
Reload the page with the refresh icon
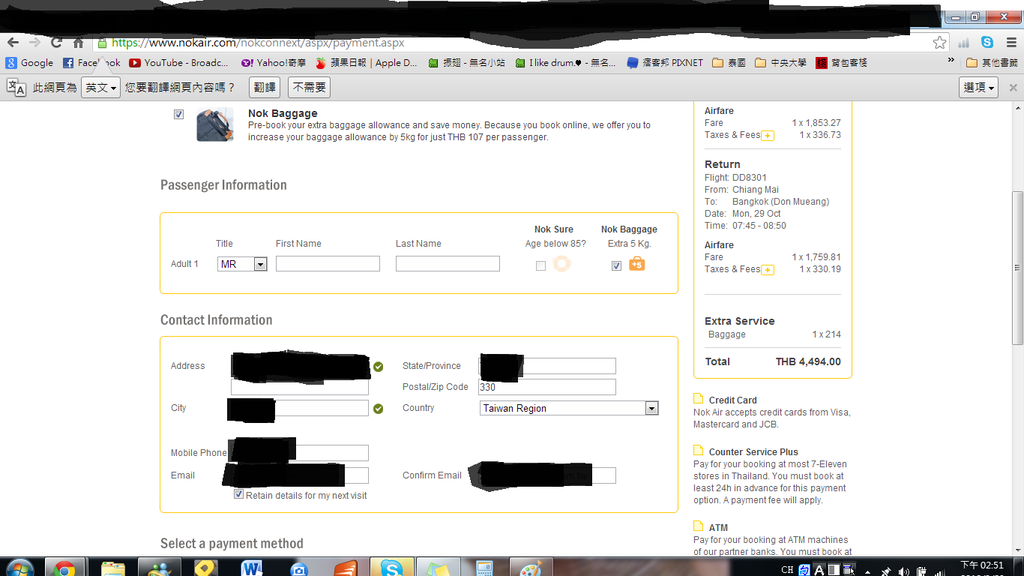pyautogui.click(x=57, y=42)
